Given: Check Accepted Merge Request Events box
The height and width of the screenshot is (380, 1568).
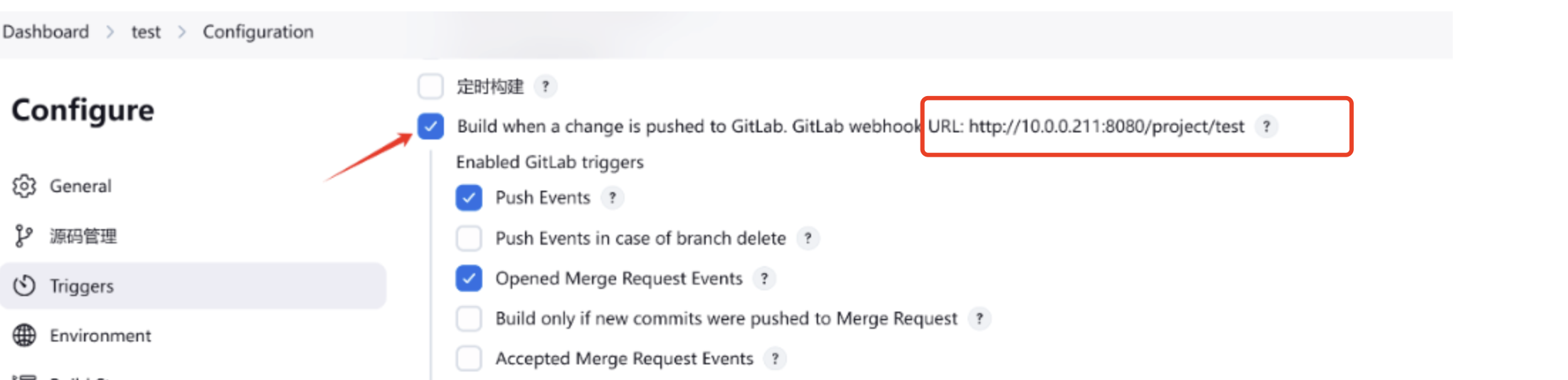Looking at the screenshot, I should pos(469,359).
